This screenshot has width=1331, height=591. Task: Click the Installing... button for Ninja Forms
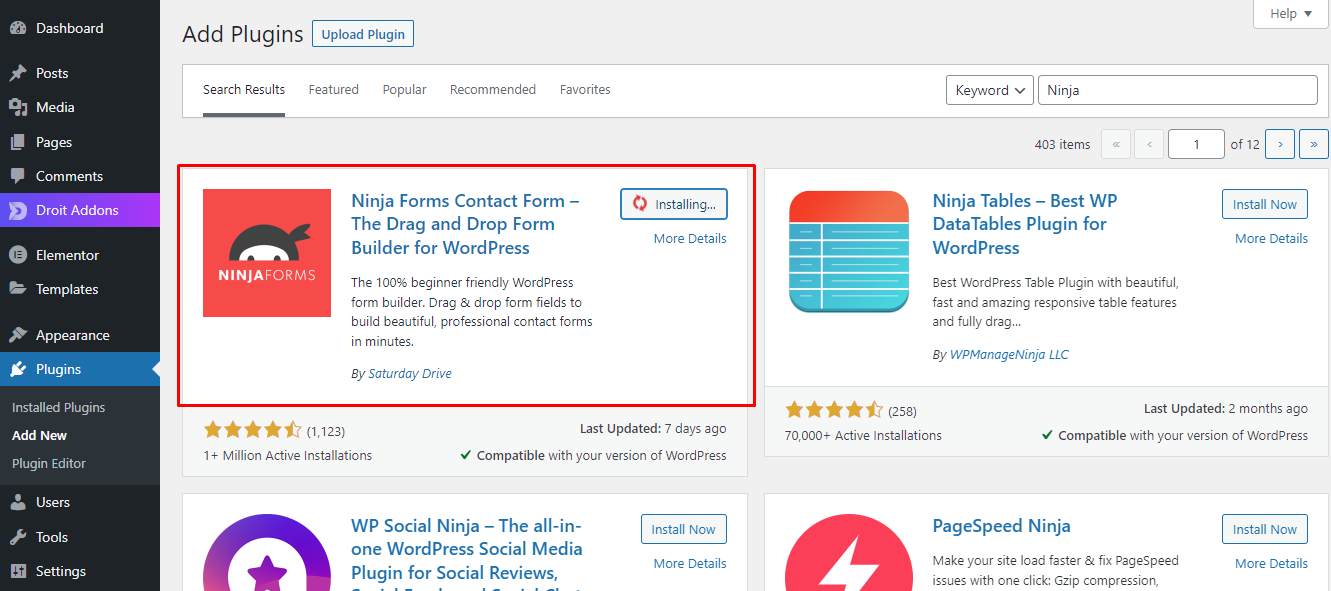(x=674, y=204)
